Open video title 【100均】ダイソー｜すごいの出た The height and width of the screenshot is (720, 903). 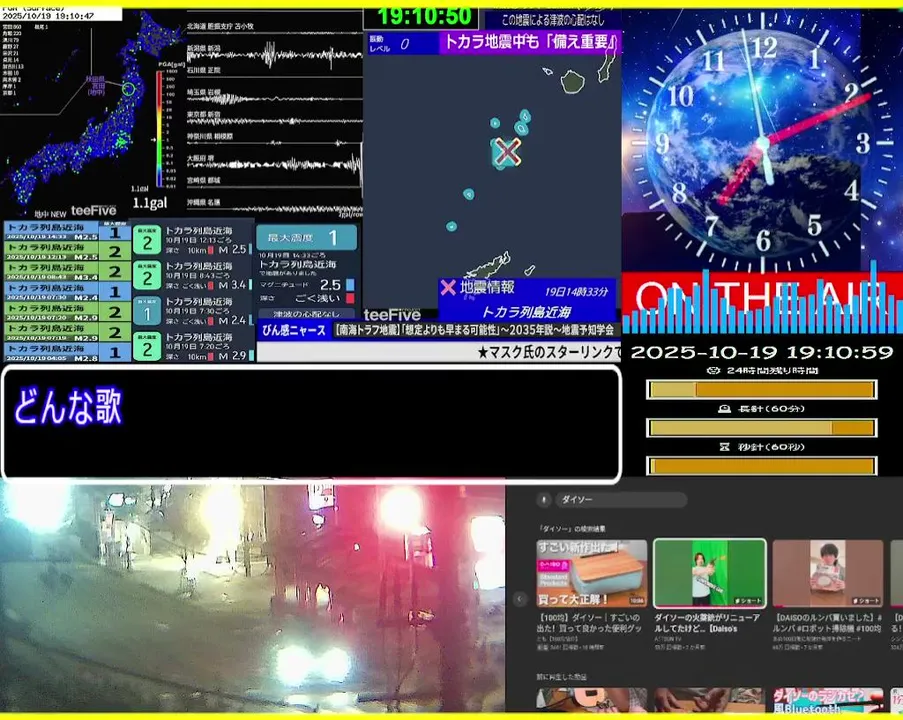[589, 623]
